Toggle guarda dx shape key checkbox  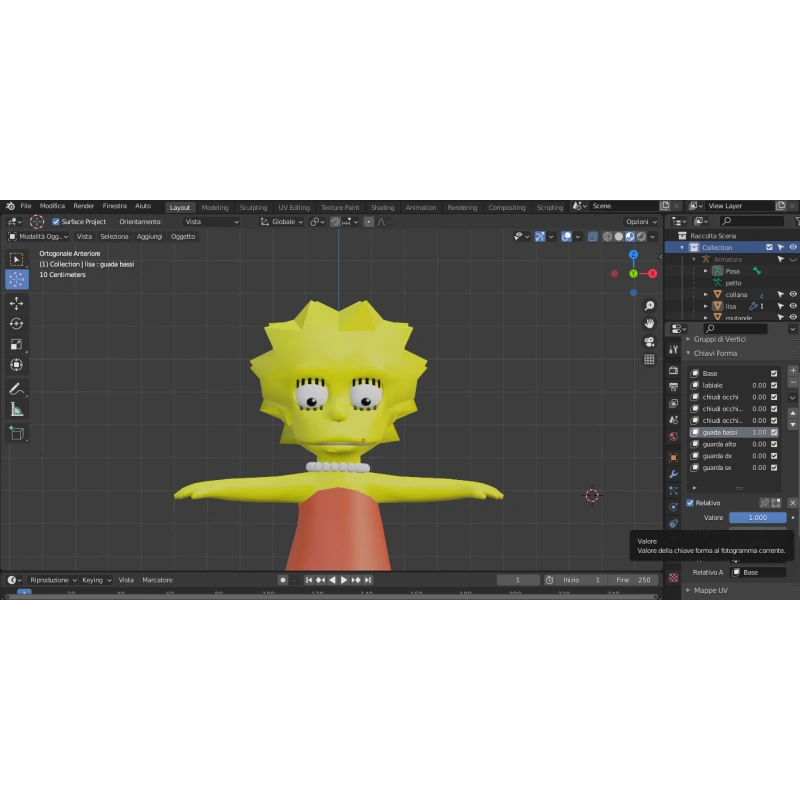(x=774, y=456)
